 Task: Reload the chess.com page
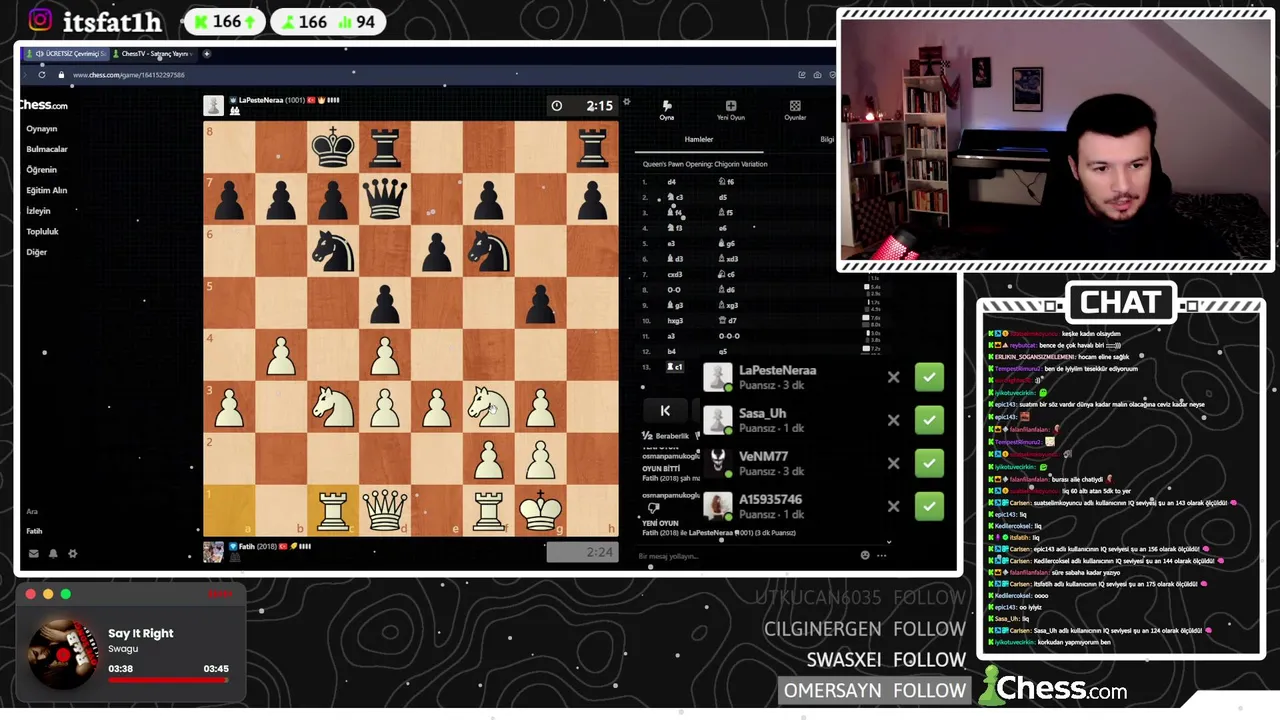(41, 75)
